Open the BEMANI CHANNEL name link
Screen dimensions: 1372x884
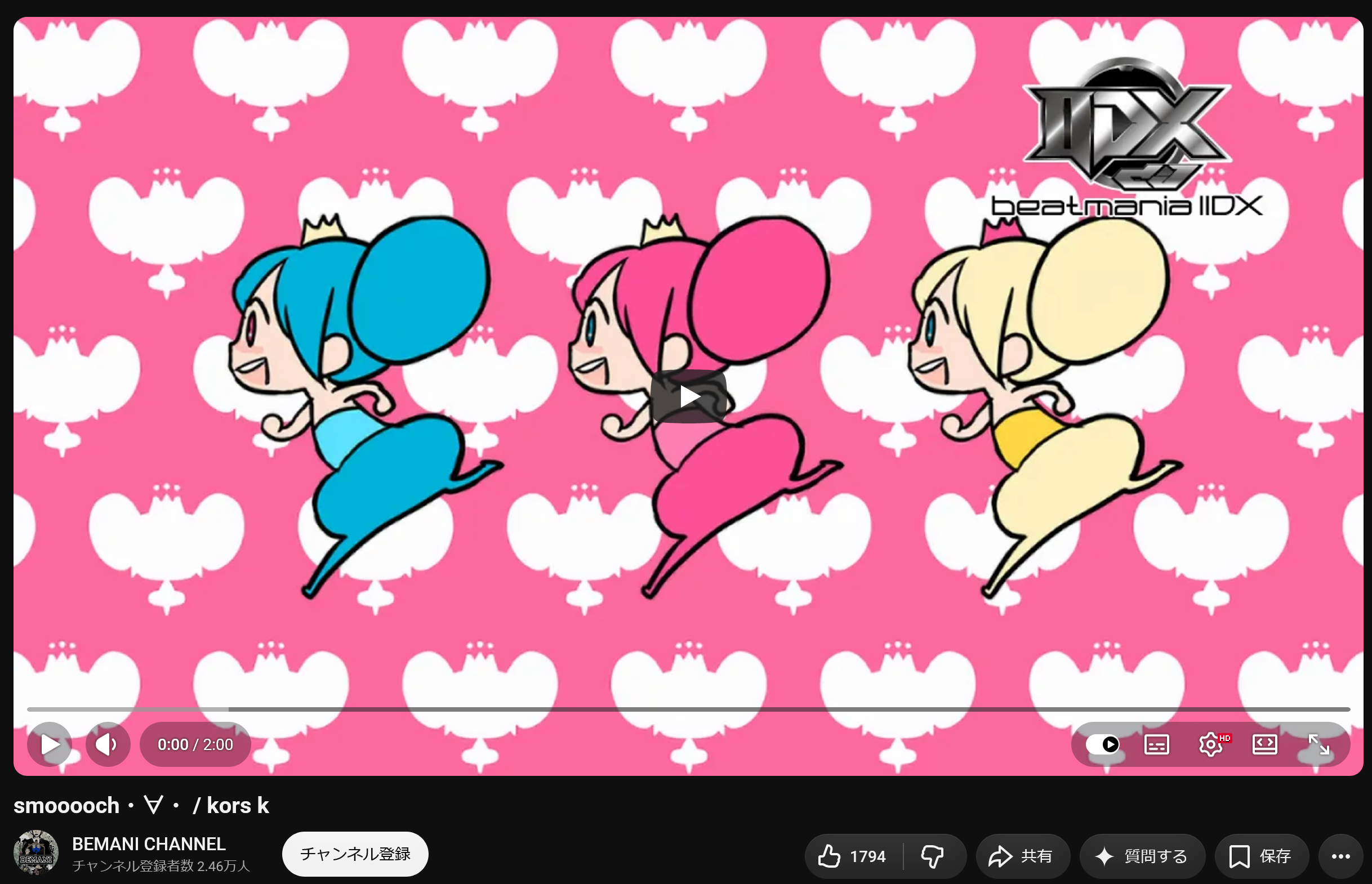pos(149,844)
